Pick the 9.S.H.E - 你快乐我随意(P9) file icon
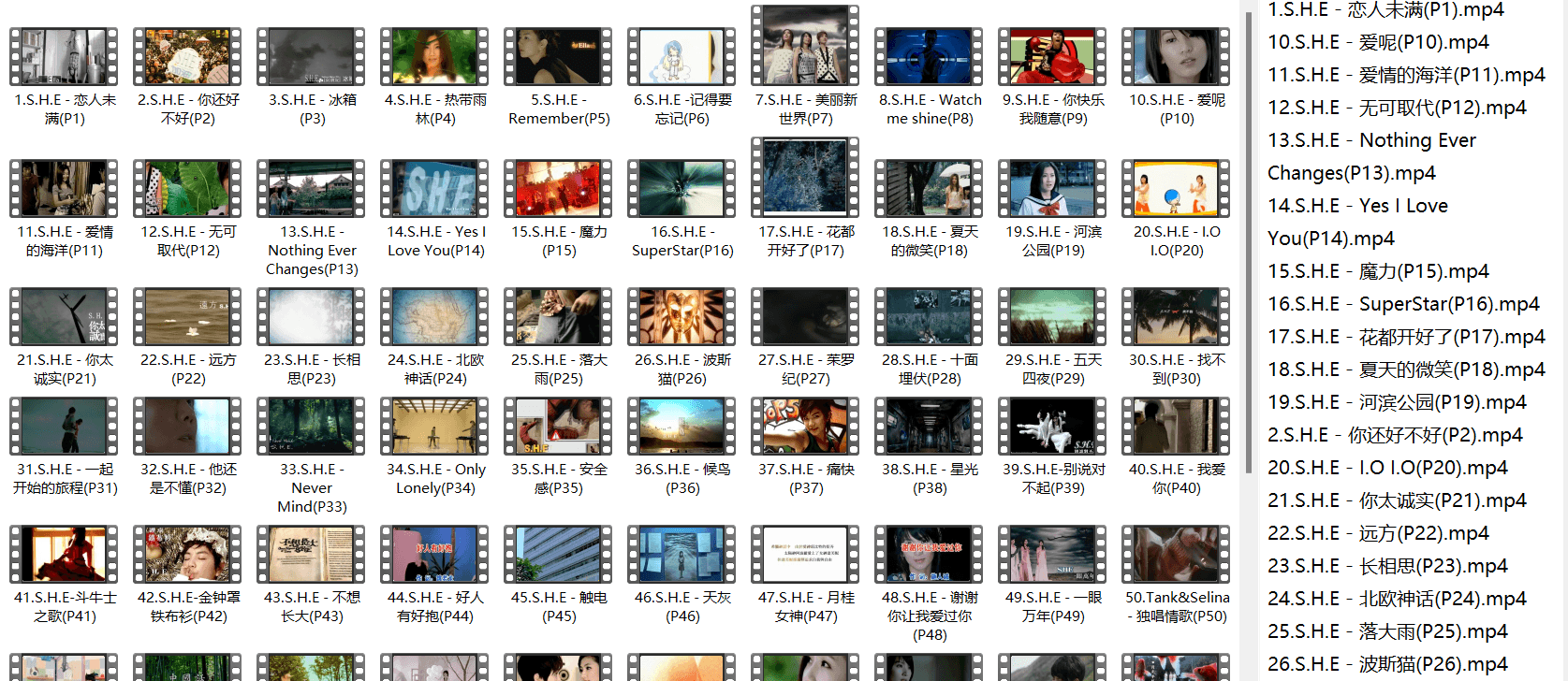Image resolution: width=1568 pixels, height=681 pixels. pos(1052,56)
